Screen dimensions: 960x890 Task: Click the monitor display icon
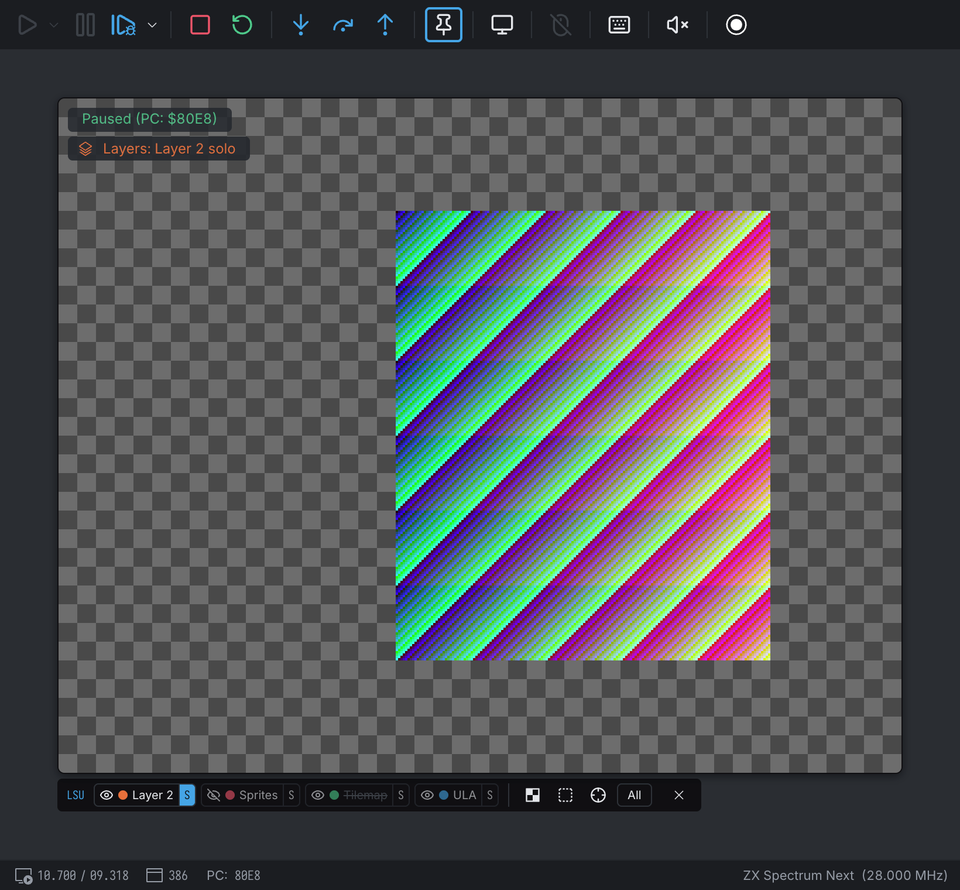[x=502, y=25]
